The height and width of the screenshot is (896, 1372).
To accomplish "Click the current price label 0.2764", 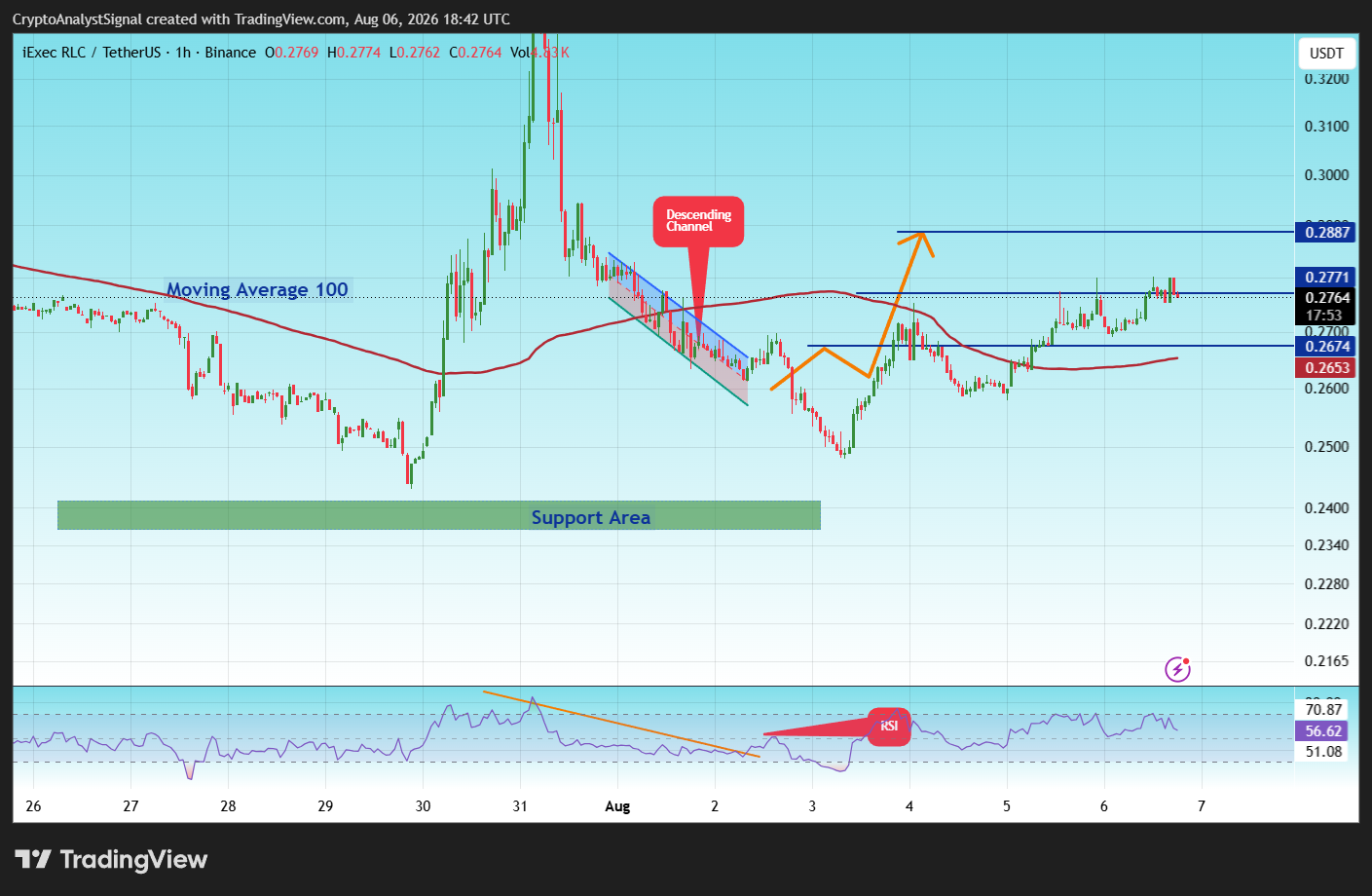I will pos(1327,298).
